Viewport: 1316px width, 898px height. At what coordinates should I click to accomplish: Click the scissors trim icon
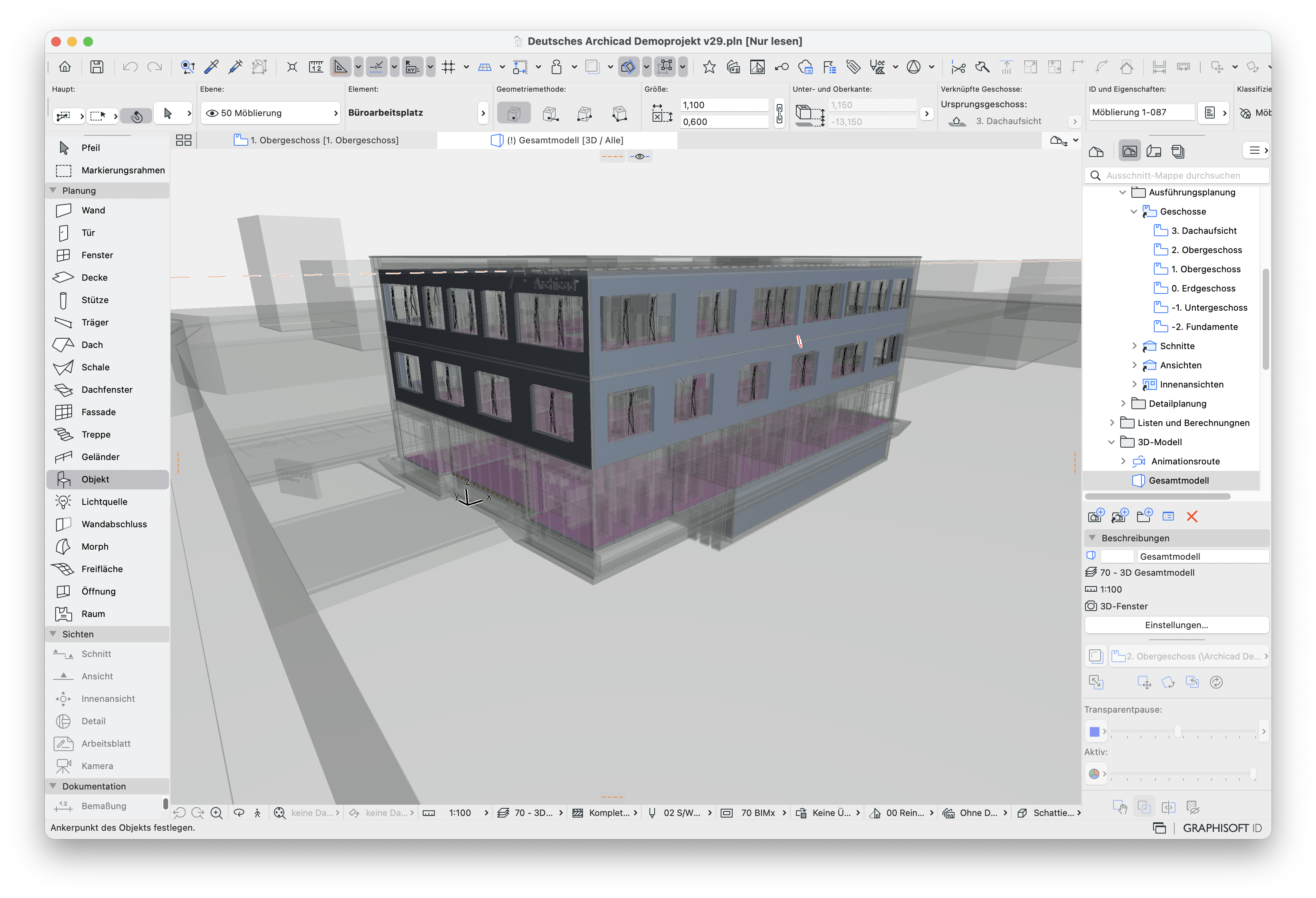click(x=958, y=67)
